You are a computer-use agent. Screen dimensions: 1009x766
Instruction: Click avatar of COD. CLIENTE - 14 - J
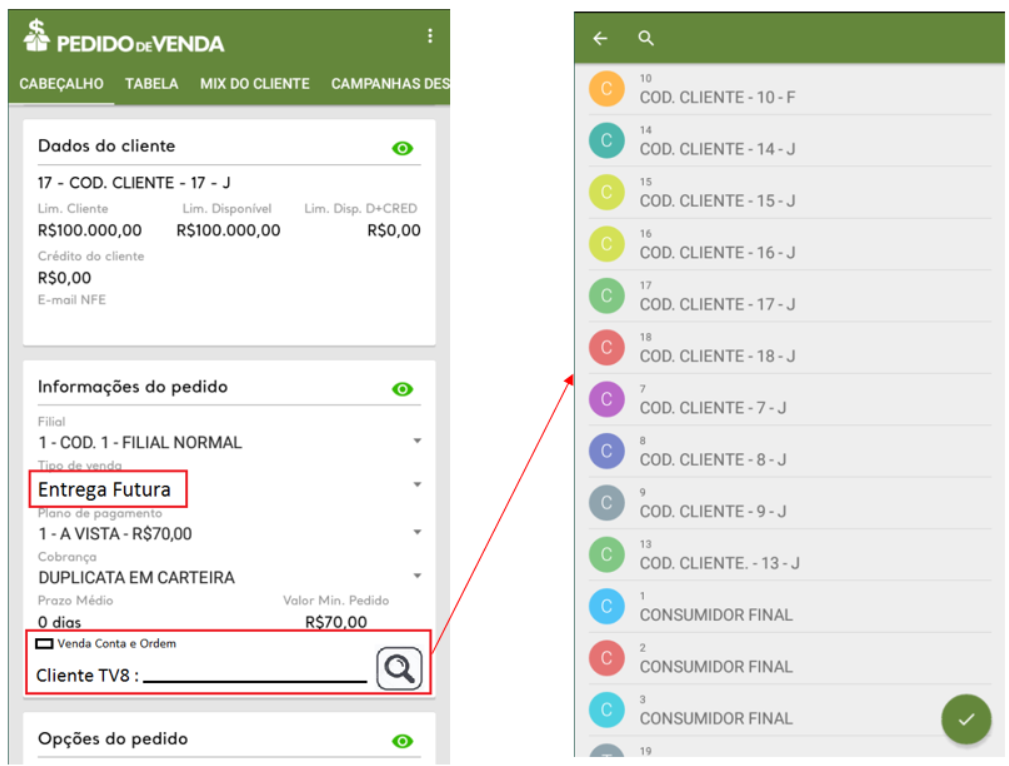point(606,140)
